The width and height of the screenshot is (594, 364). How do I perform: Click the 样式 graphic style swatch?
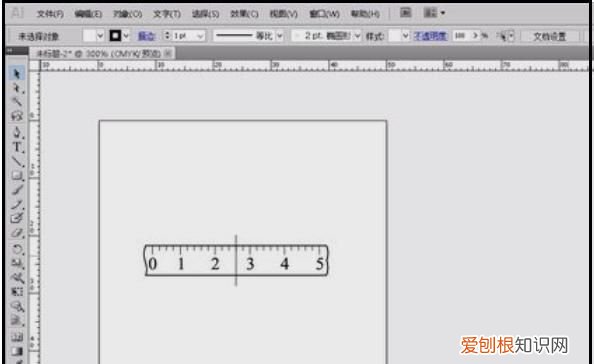395,36
